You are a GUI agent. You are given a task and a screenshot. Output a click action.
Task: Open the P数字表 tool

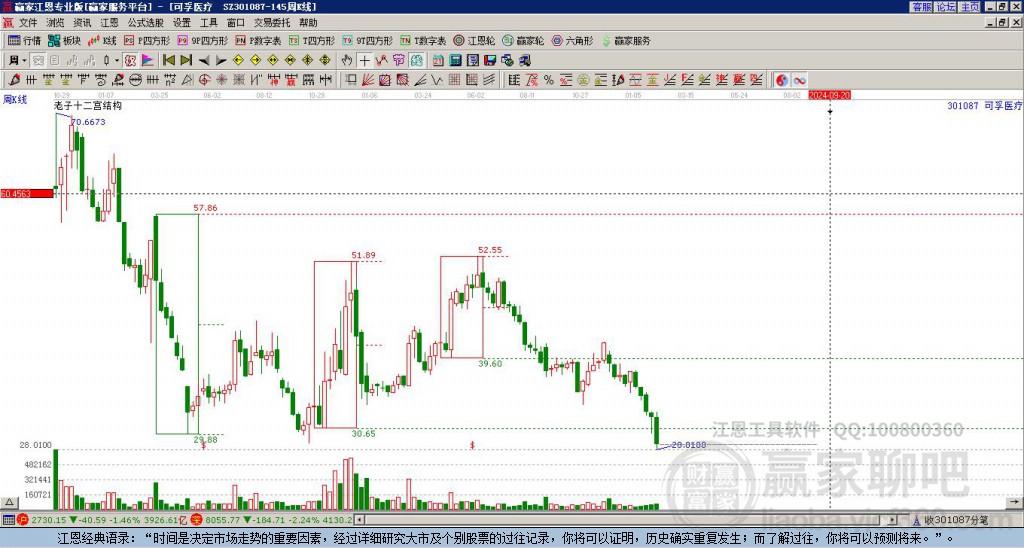(x=258, y=40)
